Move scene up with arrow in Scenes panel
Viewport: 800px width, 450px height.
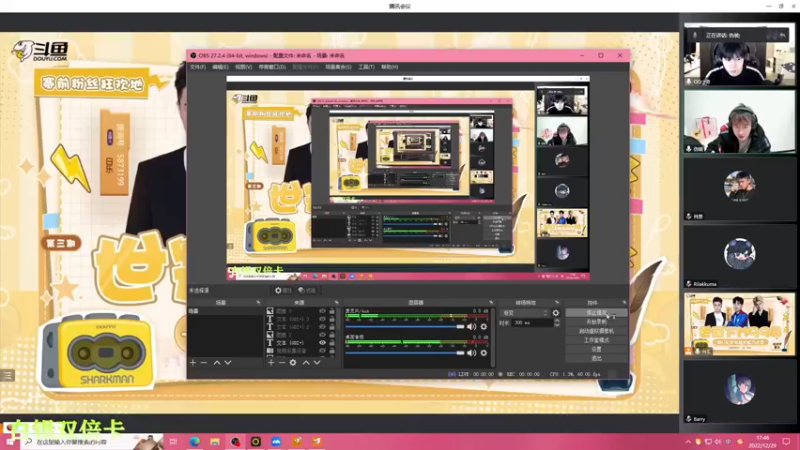217,362
